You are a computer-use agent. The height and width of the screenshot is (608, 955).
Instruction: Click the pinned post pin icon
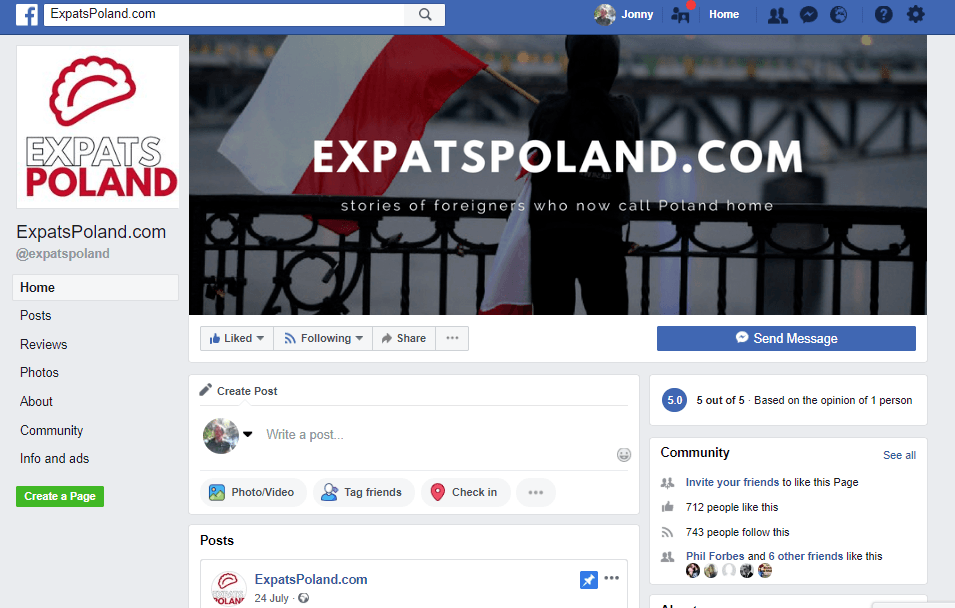click(588, 579)
